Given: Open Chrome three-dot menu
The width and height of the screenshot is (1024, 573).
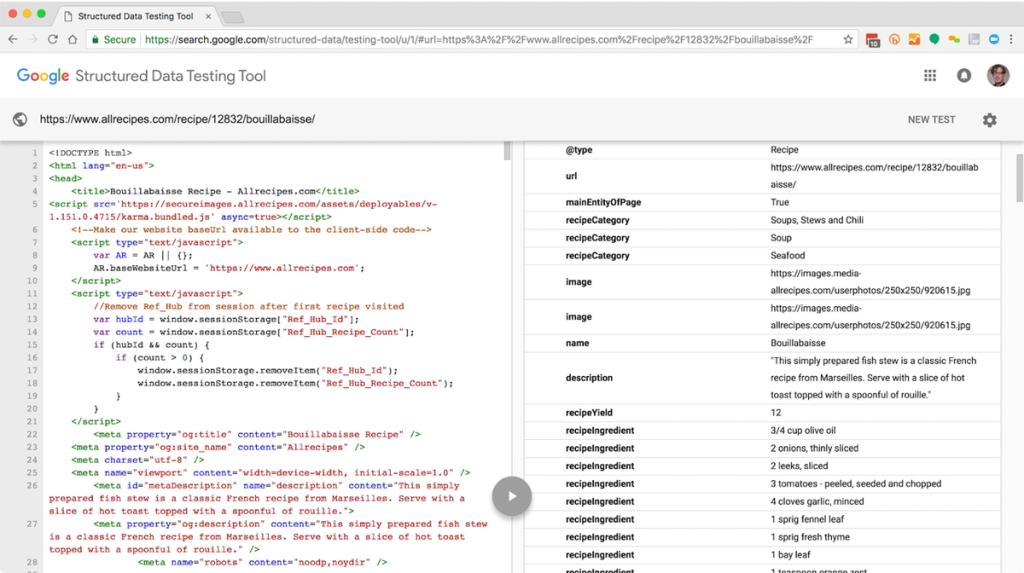Looking at the screenshot, I should [x=1012, y=39].
